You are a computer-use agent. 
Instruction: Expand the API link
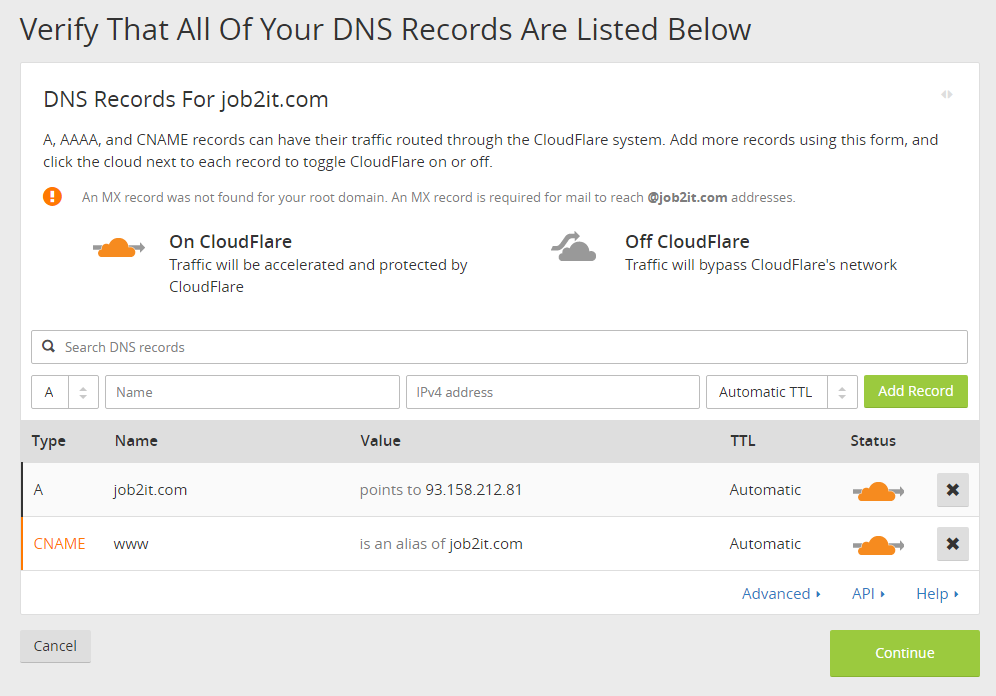868,594
